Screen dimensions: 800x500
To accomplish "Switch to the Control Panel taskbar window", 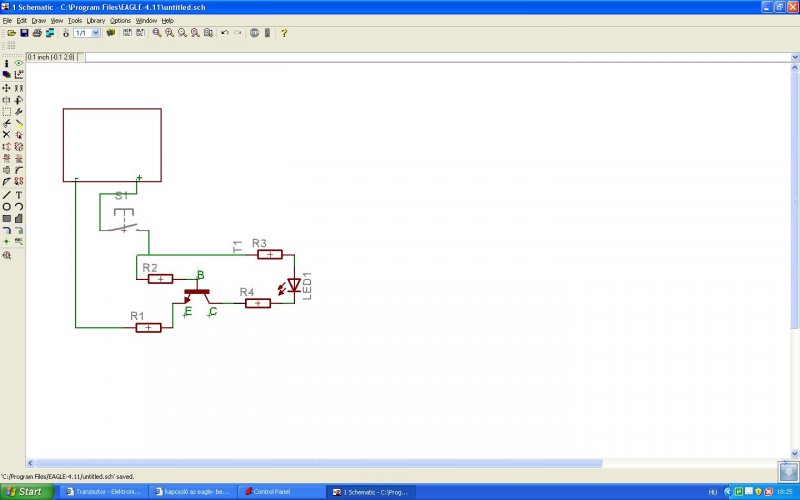I will pos(281,492).
